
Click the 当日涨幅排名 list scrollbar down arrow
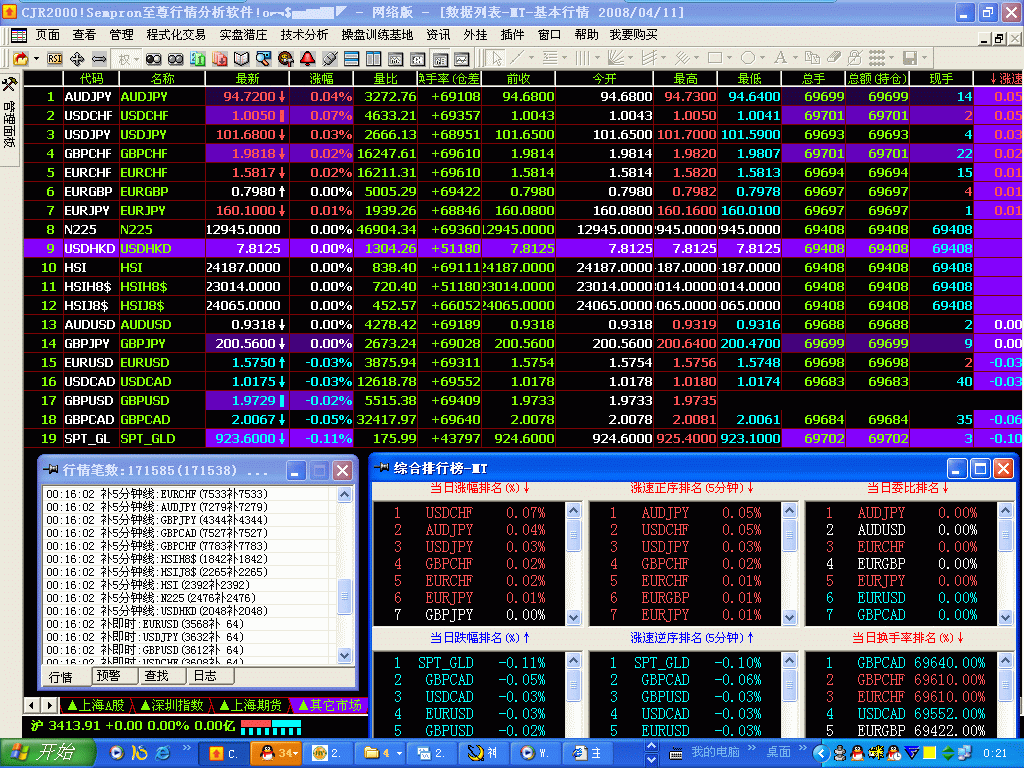coord(573,616)
